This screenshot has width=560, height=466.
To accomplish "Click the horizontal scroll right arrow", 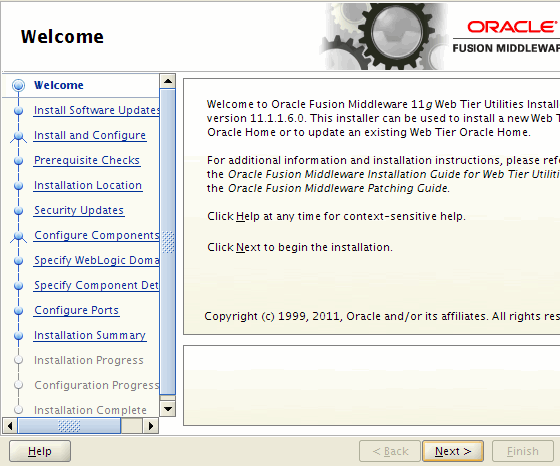I will [150, 426].
